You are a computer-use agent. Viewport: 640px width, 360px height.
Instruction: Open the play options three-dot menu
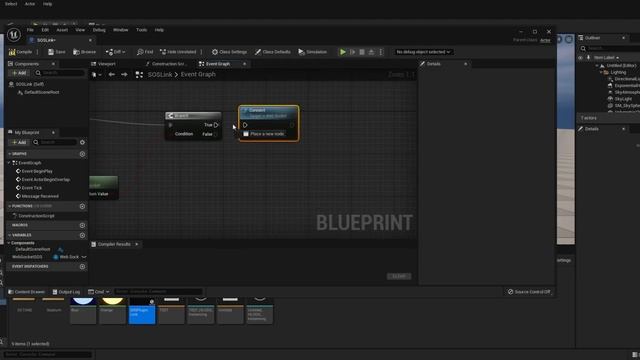click(381, 52)
